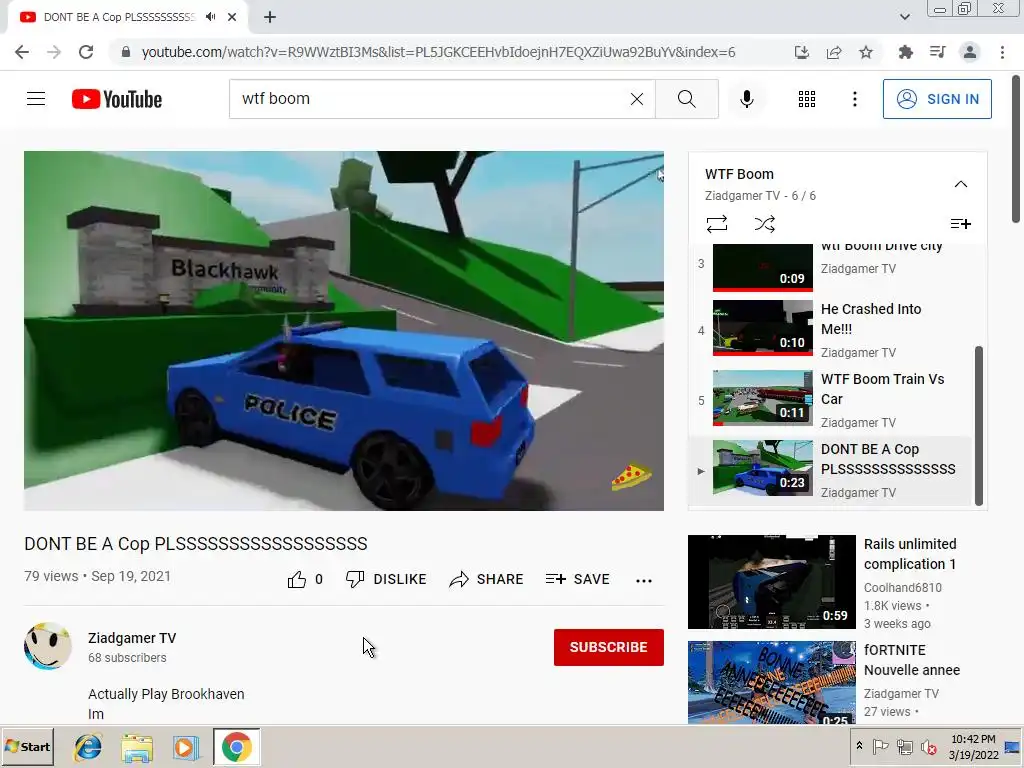Screen dimensions: 1024x768
Task: Toggle shuffle playlist
Action: point(764,224)
